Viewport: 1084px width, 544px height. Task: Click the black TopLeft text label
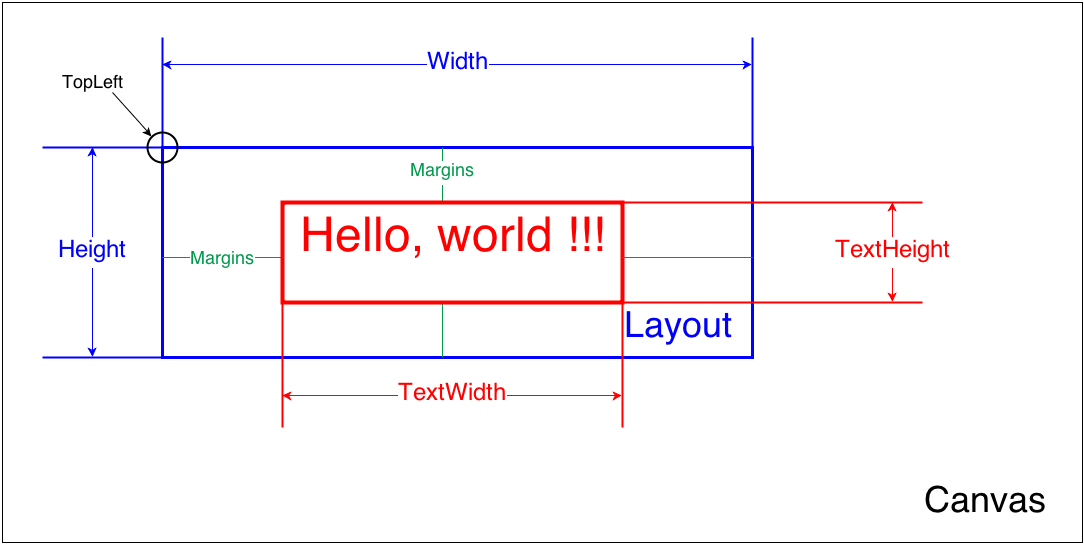click(92, 82)
